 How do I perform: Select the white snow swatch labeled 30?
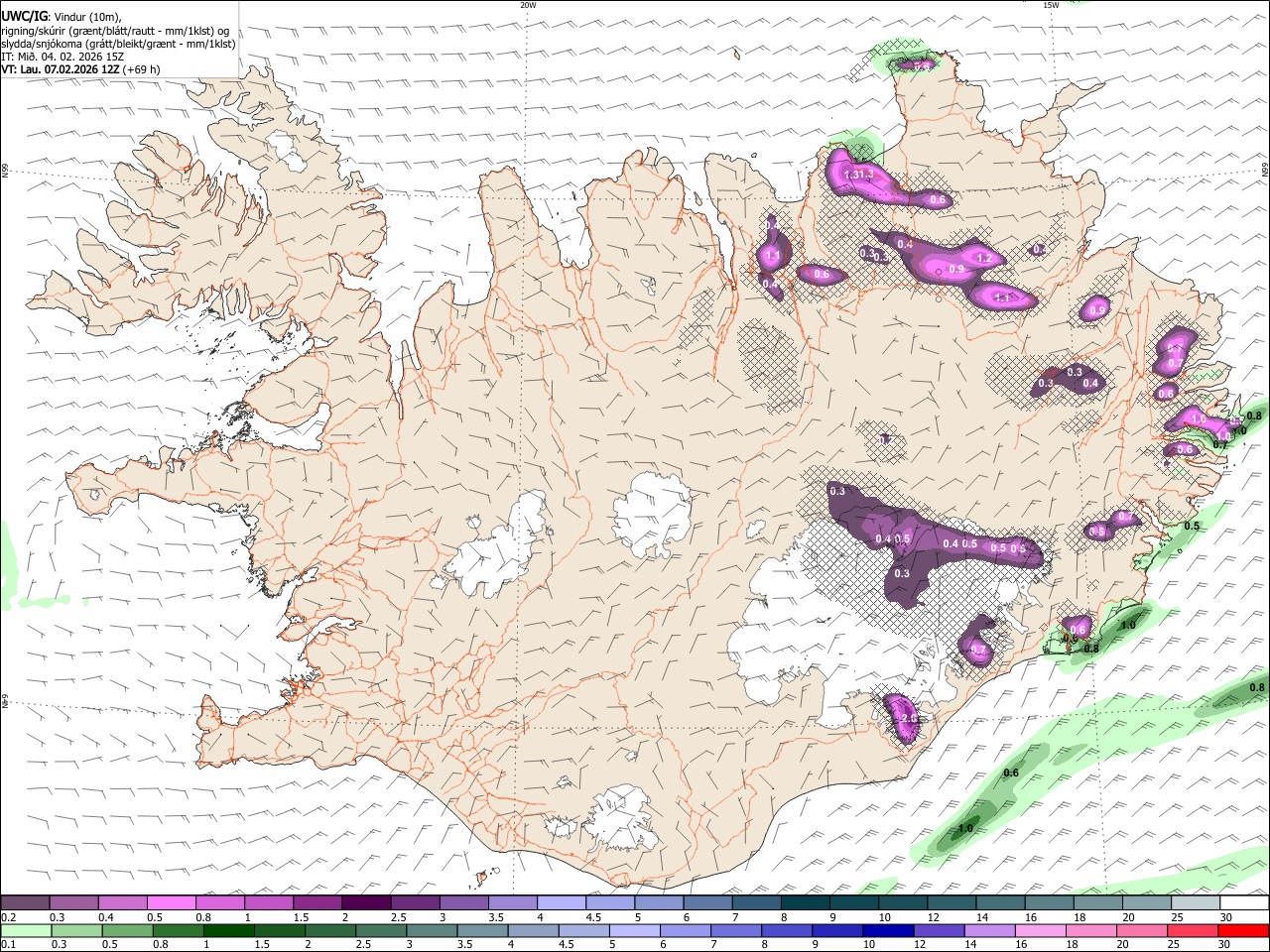pyautogui.click(x=1243, y=903)
